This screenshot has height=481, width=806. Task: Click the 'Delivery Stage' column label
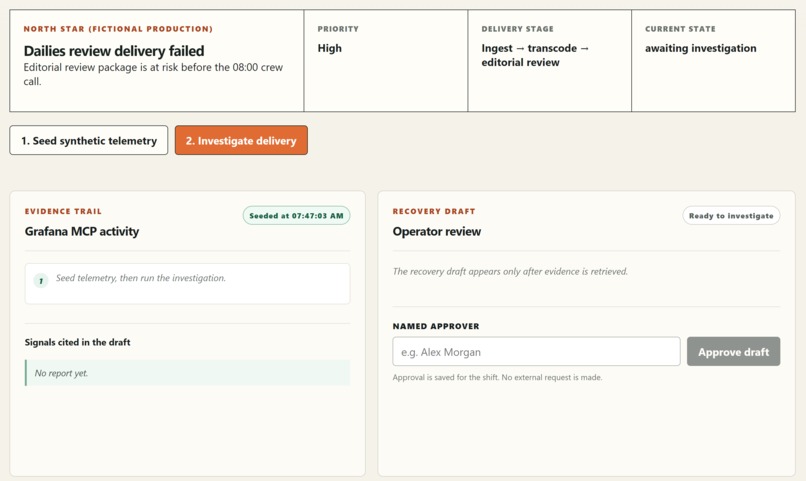[517, 29]
